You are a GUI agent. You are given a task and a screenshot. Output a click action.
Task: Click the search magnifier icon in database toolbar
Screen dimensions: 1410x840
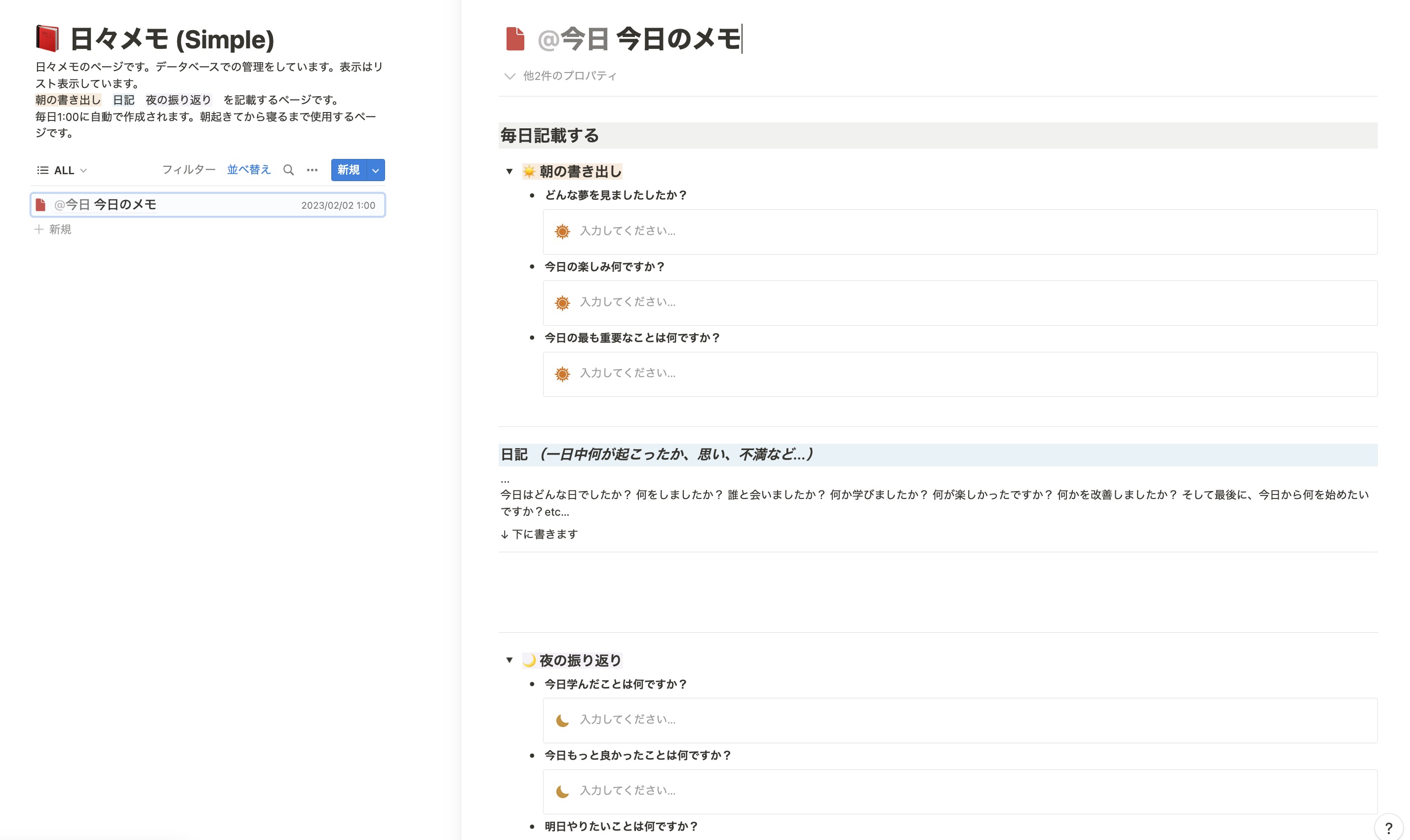(288, 170)
